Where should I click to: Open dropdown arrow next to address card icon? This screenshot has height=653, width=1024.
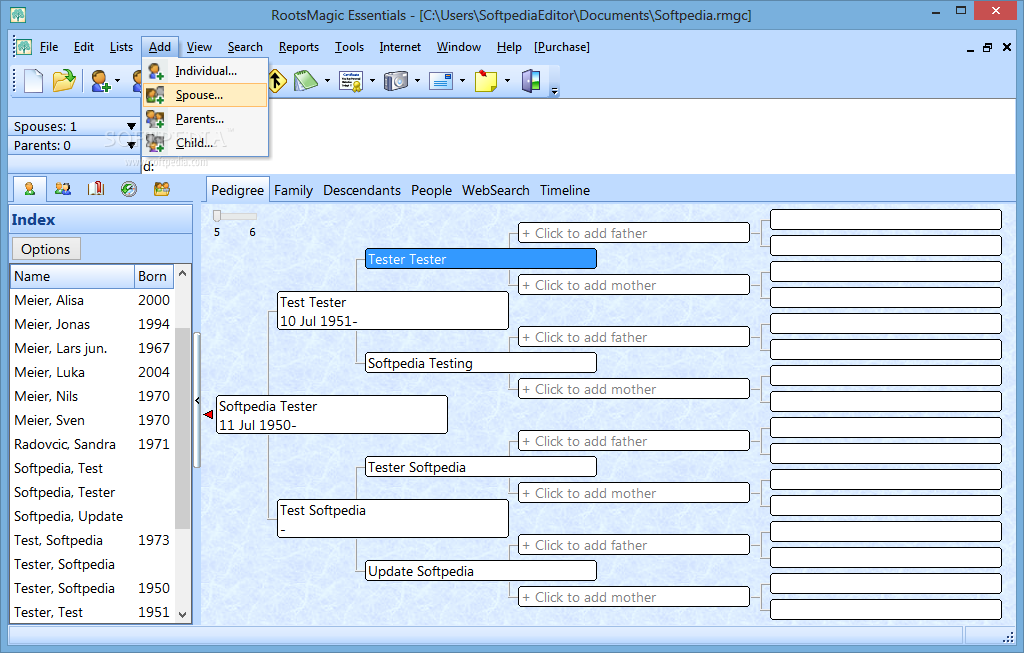point(462,81)
